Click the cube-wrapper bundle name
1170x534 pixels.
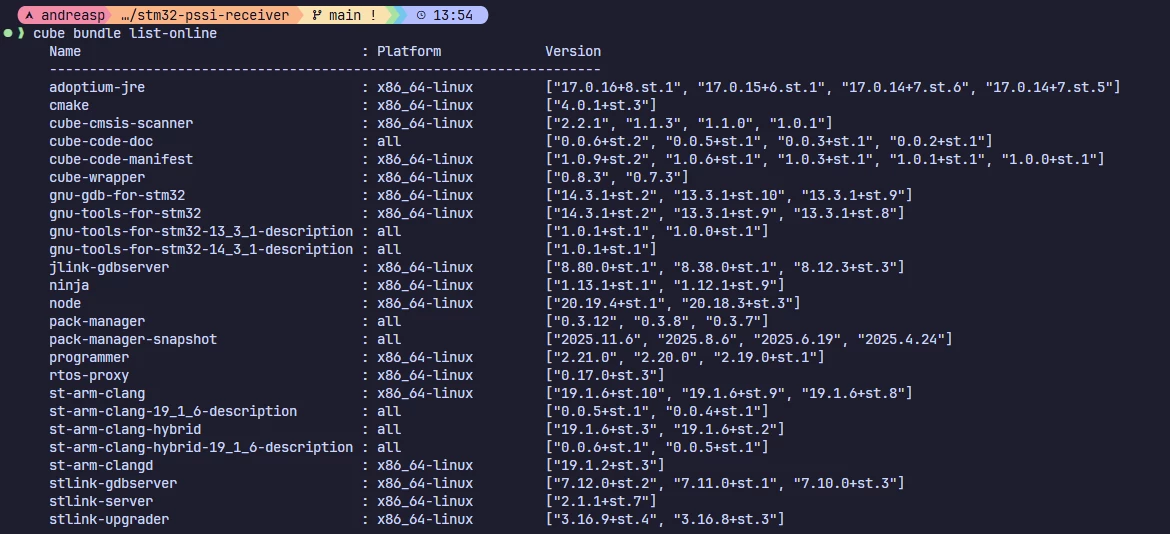click(97, 177)
